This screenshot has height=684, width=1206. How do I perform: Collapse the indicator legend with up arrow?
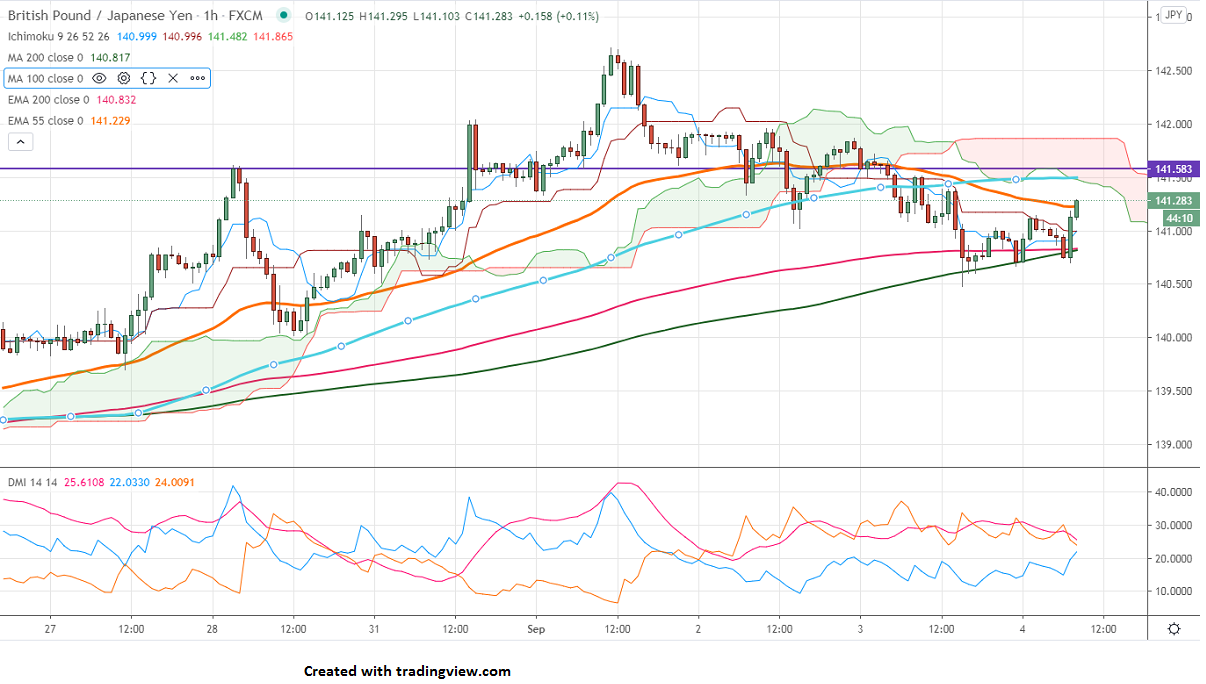pos(20,142)
